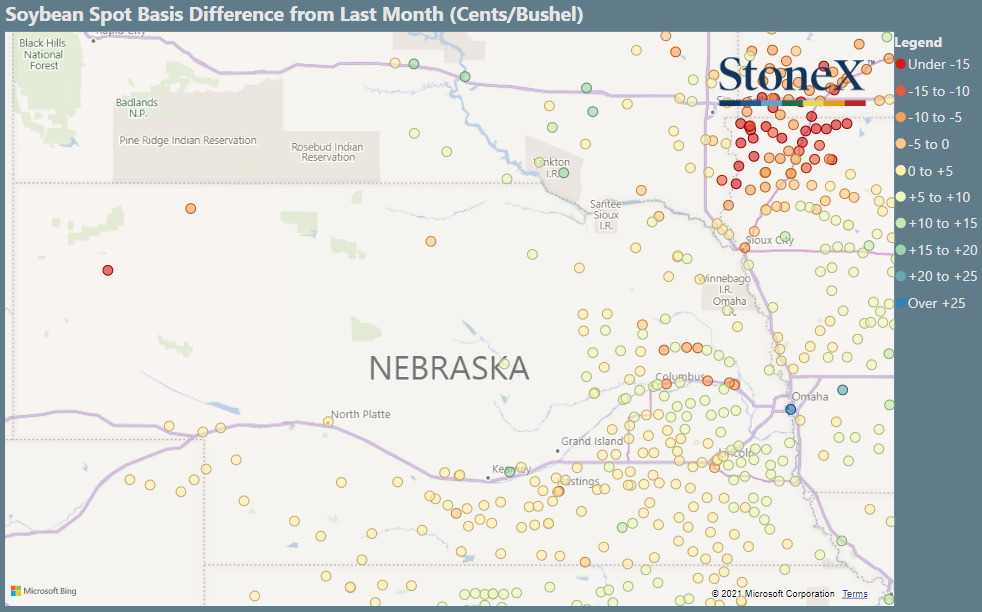Viewport: 982px width, 612px height.
Task: Click the Rosebud Indian Reservation label
Action: [x=328, y=152]
